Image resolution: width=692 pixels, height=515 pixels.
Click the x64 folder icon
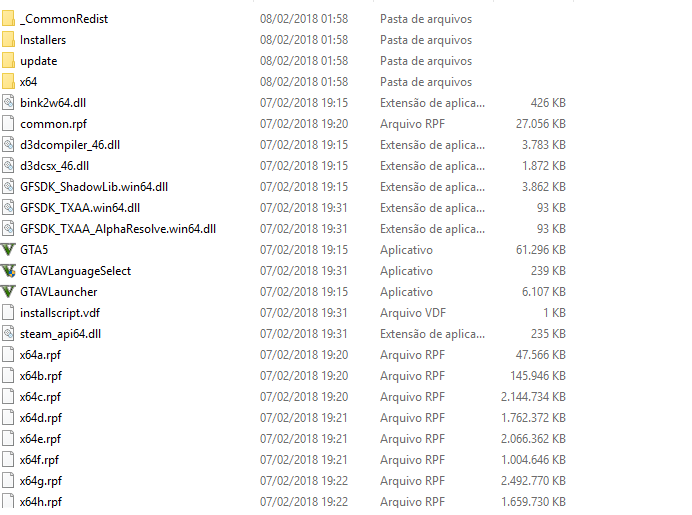[8, 82]
